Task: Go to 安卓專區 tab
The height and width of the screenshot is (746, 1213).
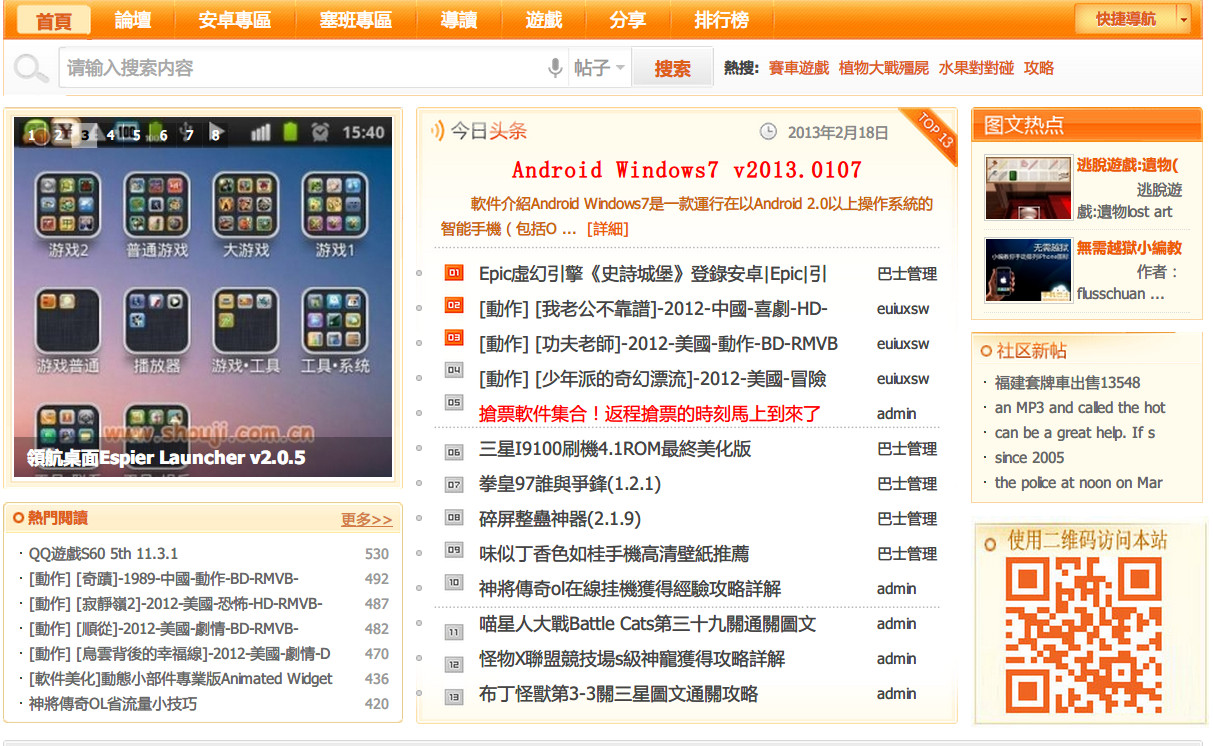Action: point(235,20)
